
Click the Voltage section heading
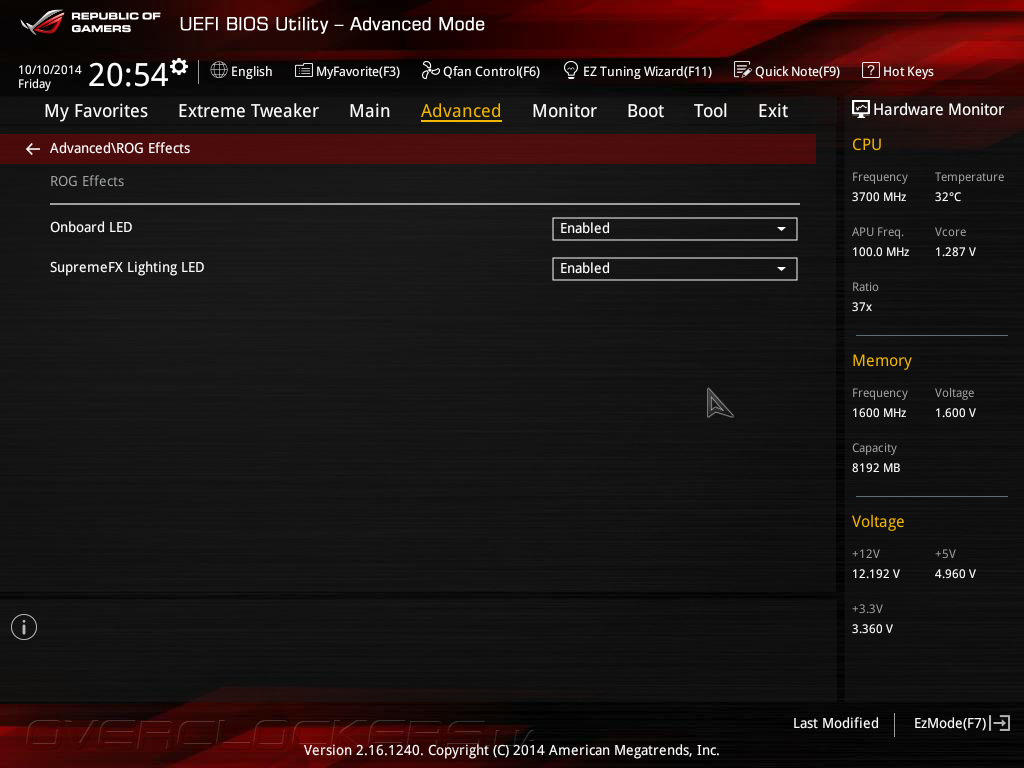click(x=878, y=522)
